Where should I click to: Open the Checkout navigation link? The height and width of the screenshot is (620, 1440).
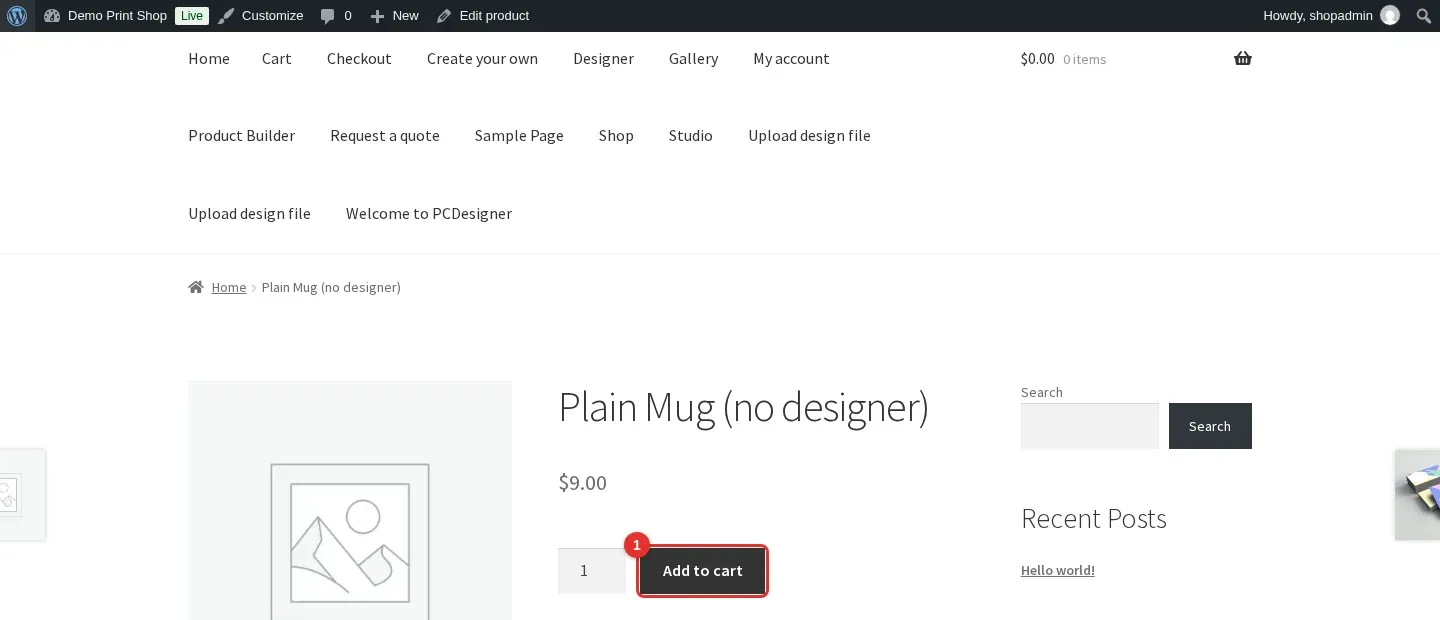[359, 58]
